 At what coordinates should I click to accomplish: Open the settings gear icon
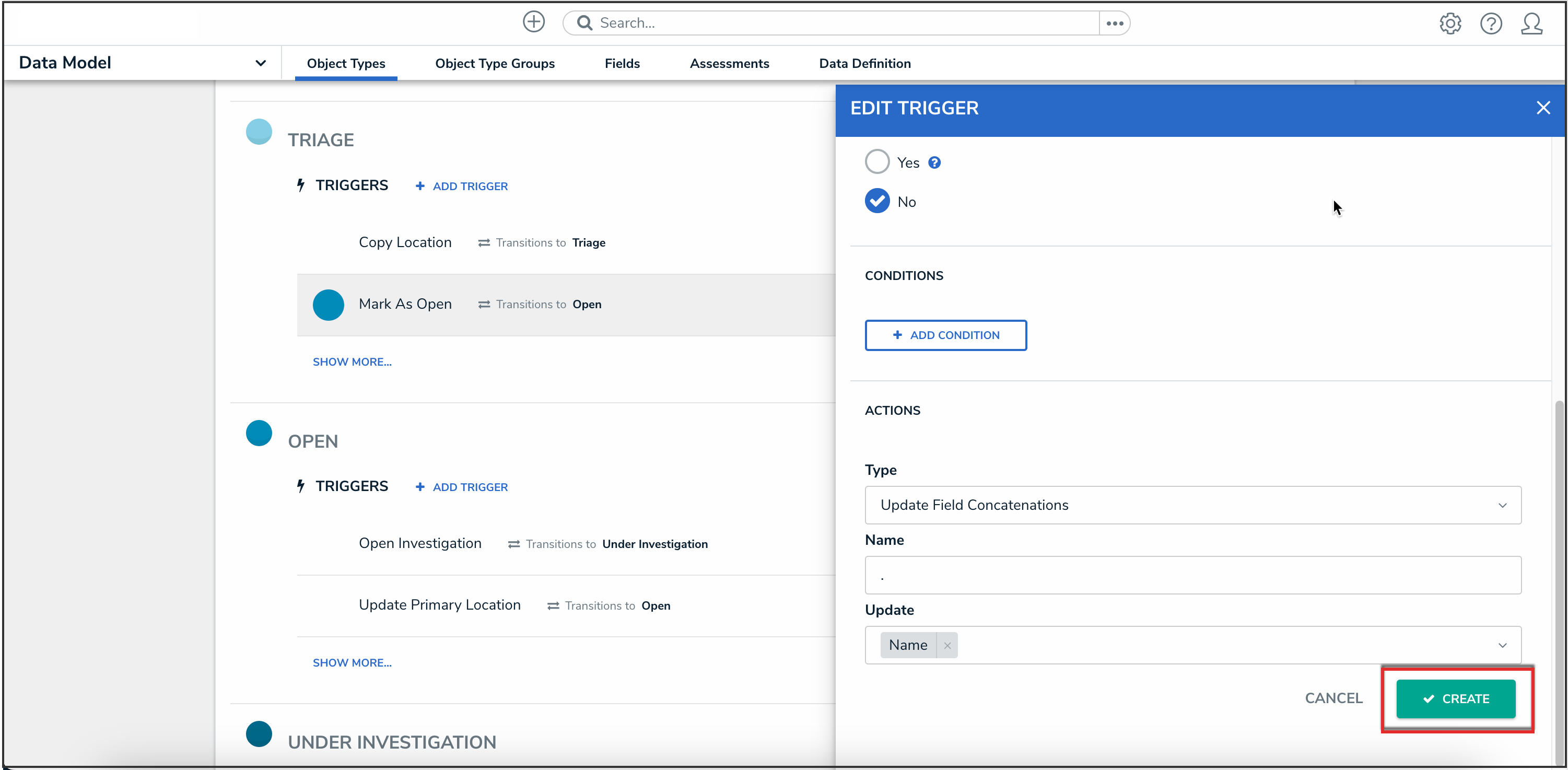coord(1450,24)
